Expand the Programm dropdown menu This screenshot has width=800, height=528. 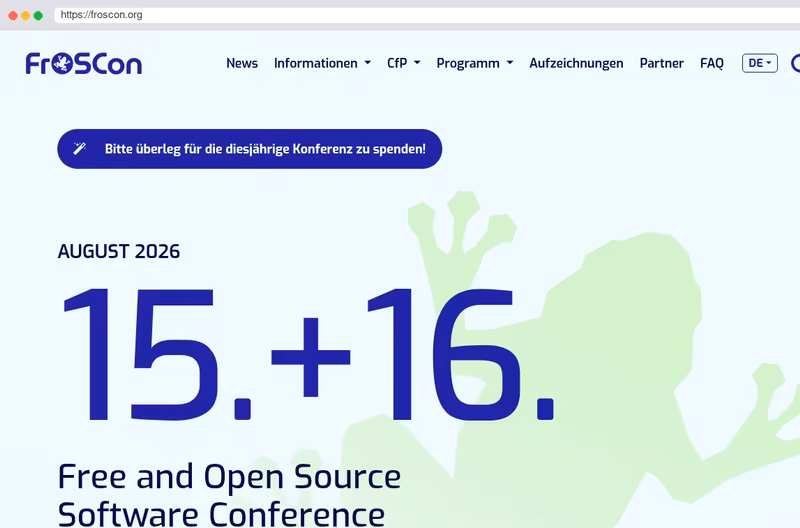pos(474,63)
